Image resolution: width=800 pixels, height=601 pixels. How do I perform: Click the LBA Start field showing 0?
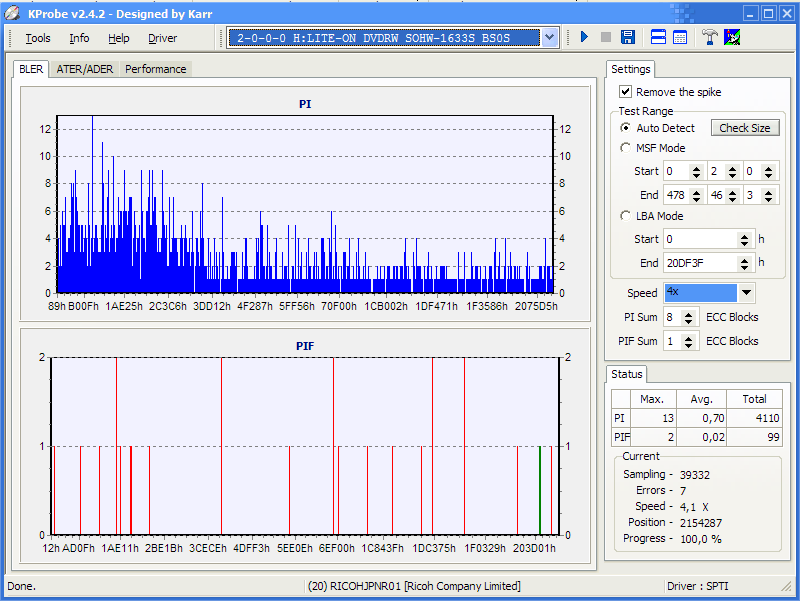[x=701, y=239]
